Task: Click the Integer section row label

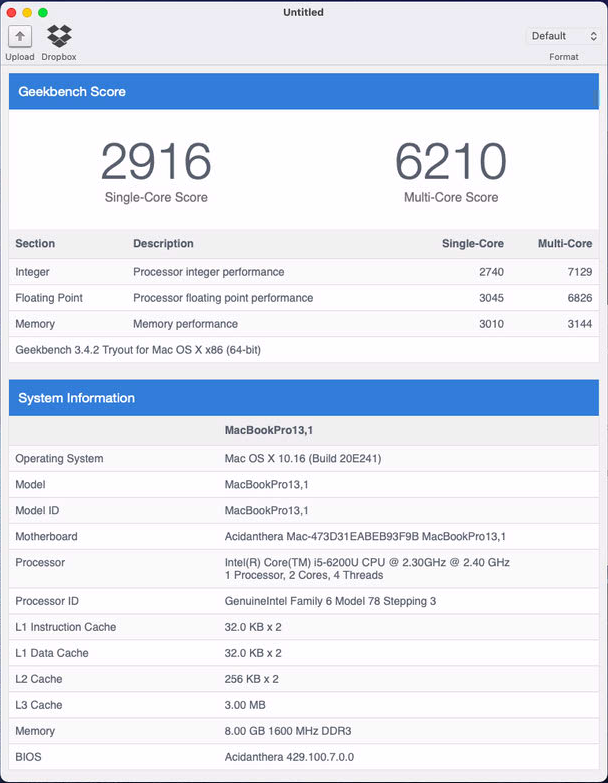Action: [x=32, y=272]
